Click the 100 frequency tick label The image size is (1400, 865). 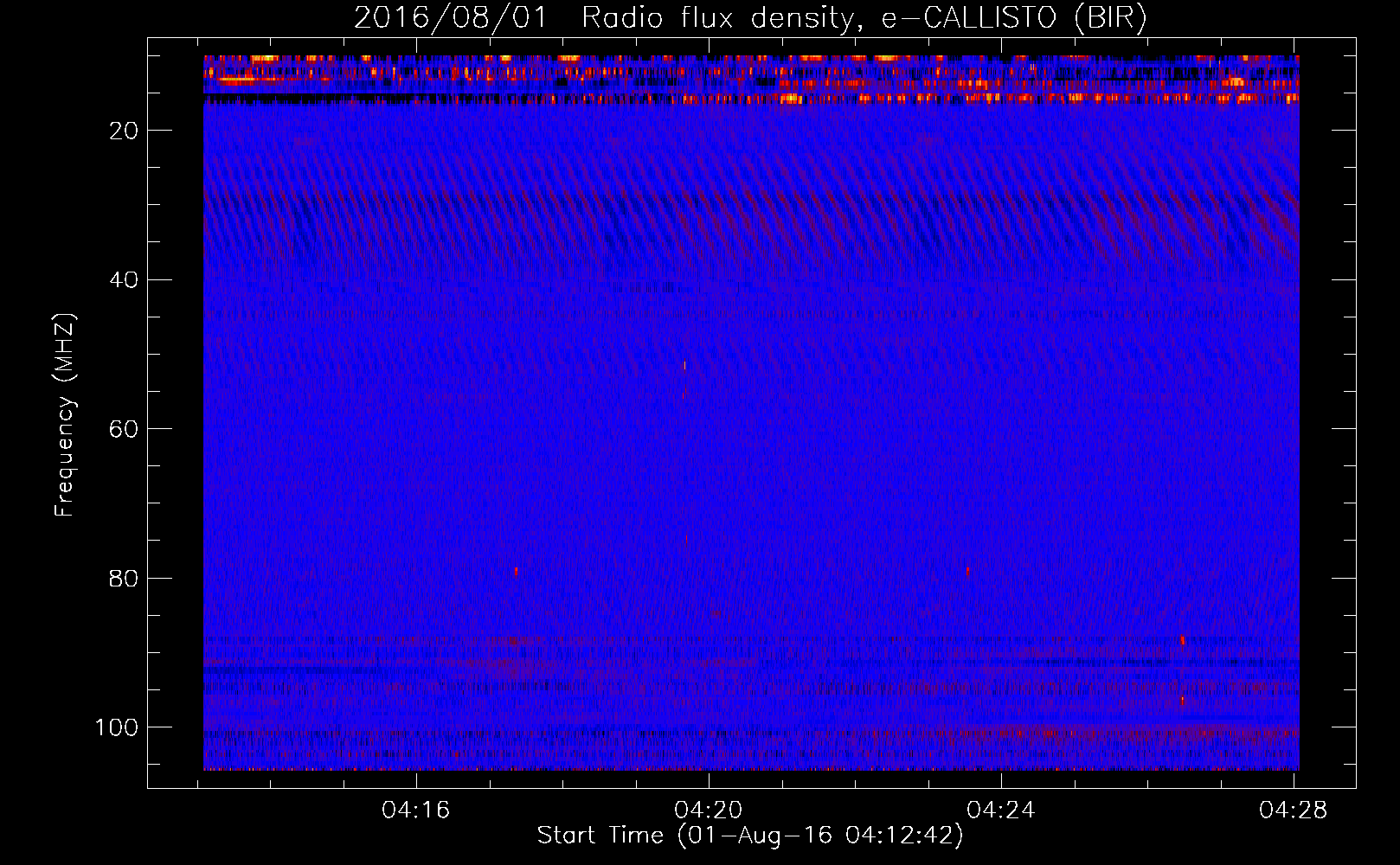pos(117,727)
